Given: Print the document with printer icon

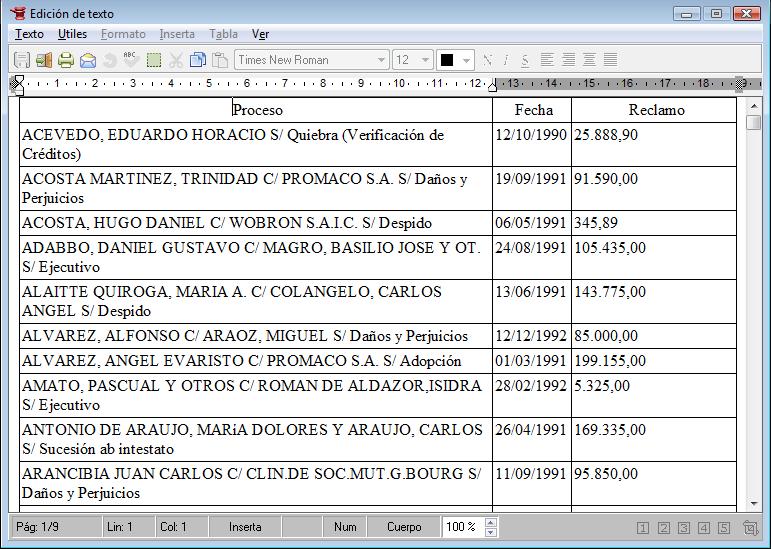Looking at the screenshot, I should [65, 60].
